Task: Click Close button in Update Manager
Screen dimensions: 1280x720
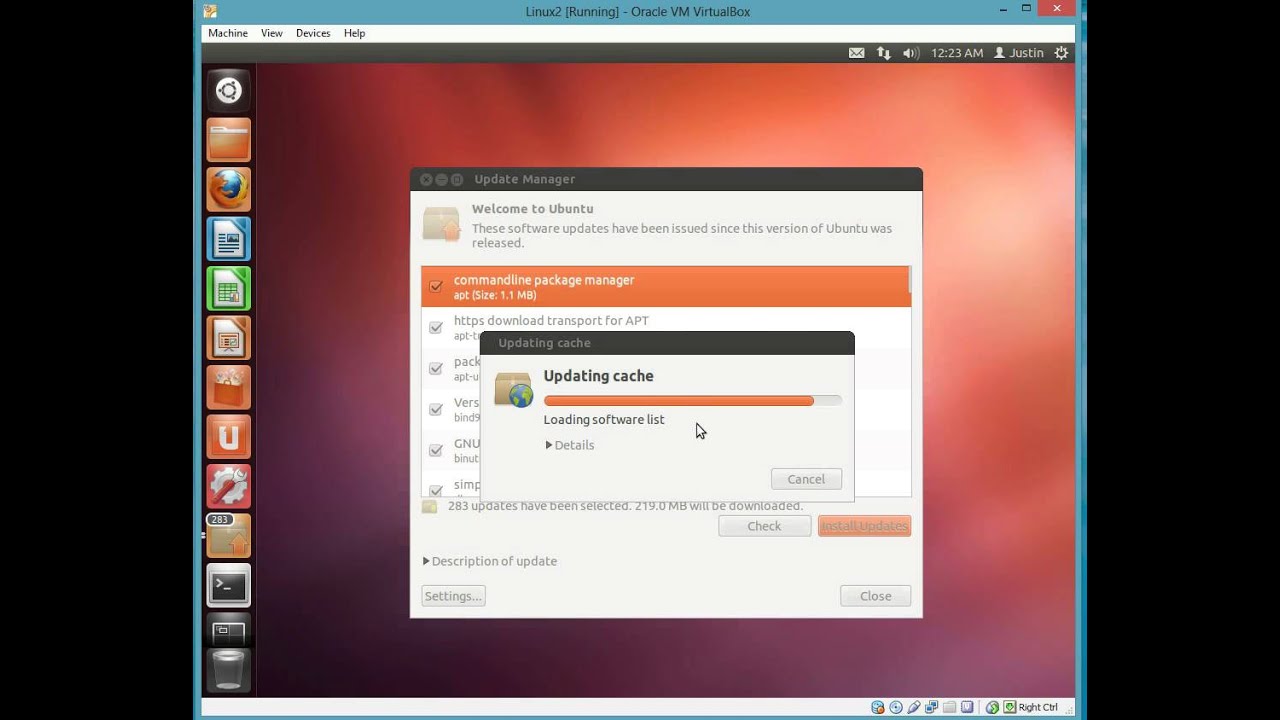Action: [x=875, y=596]
